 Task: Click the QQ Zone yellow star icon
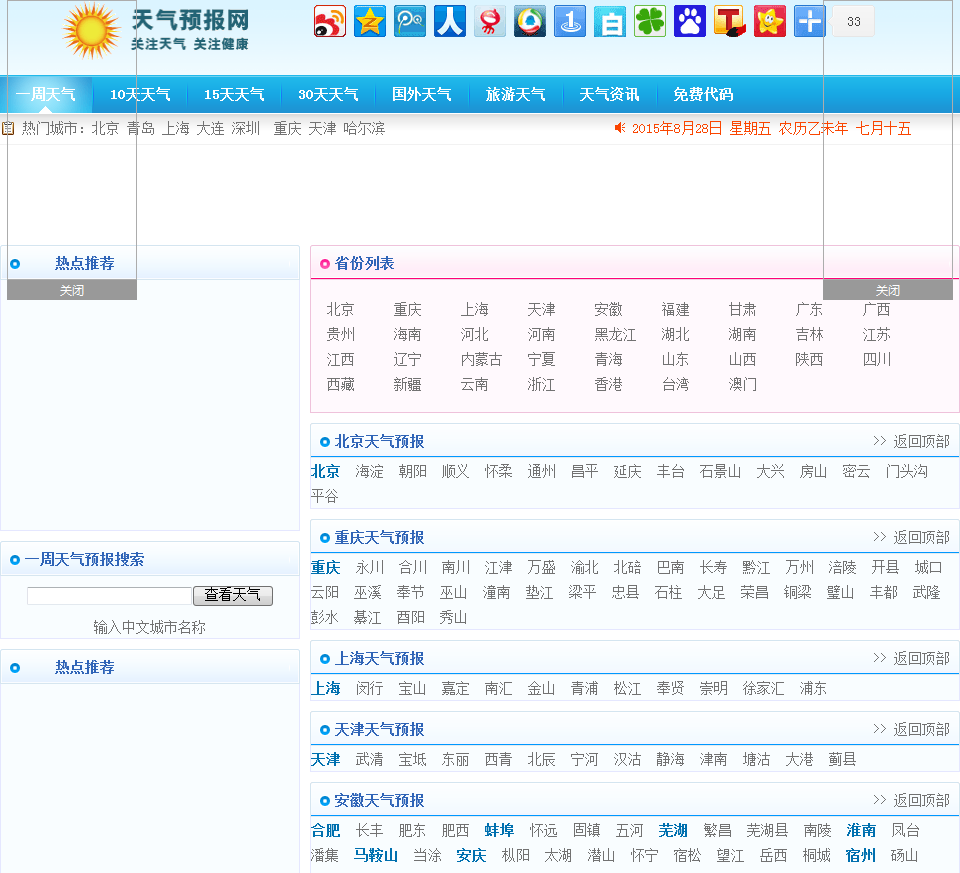point(370,21)
